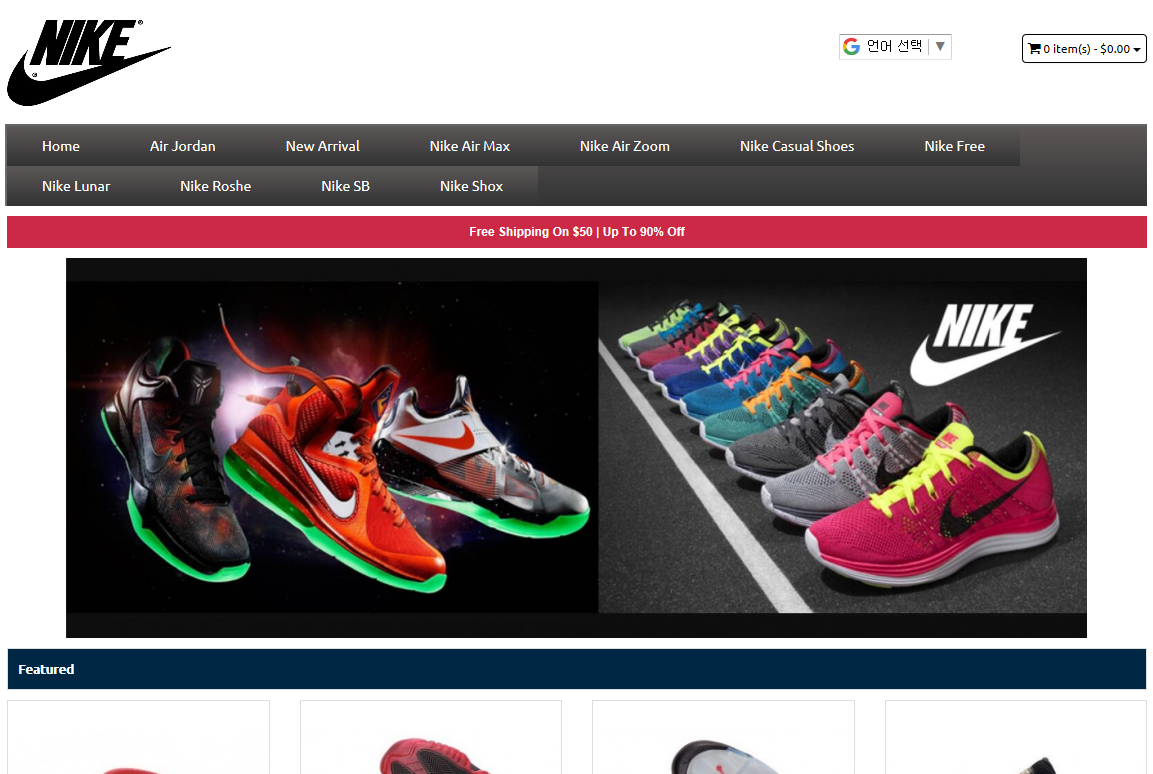The width and height of the screenshot is (1153, 774).
Task: Open the second featured product with red shoe
Action: [431, 737]
